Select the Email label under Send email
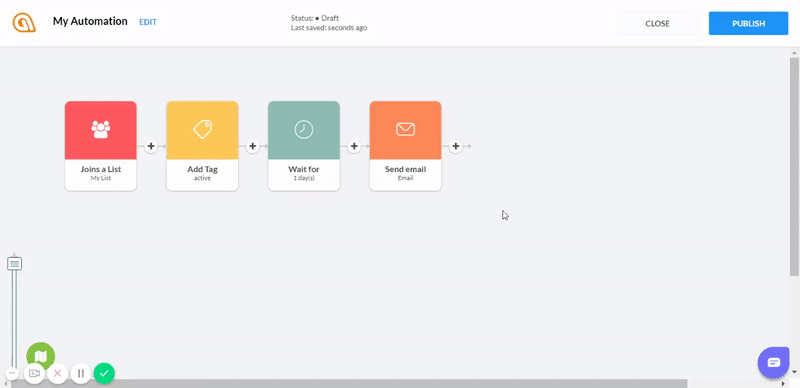Image resolution: width=800 pixels, height=388 pixels. 405,179
